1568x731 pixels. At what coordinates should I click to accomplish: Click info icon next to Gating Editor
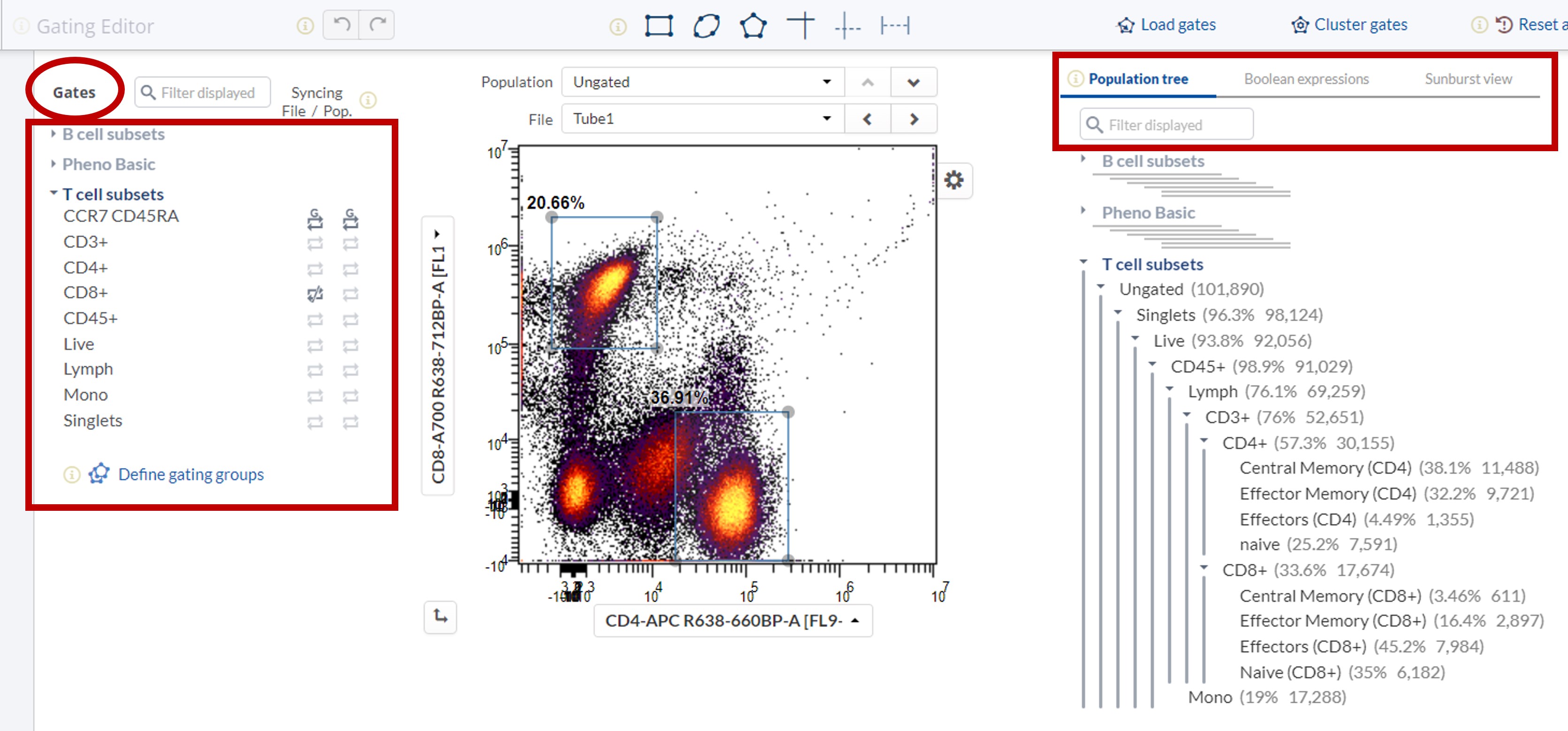[x=21, y=26]
